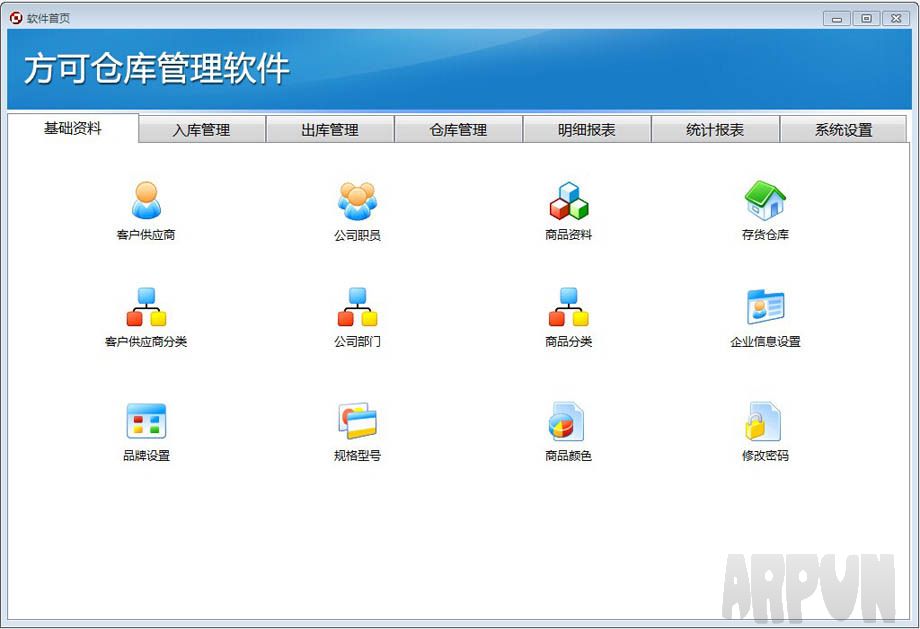Select the 基础资料 tab
Viewport: 920px width, 629px height.
(71, 129)
